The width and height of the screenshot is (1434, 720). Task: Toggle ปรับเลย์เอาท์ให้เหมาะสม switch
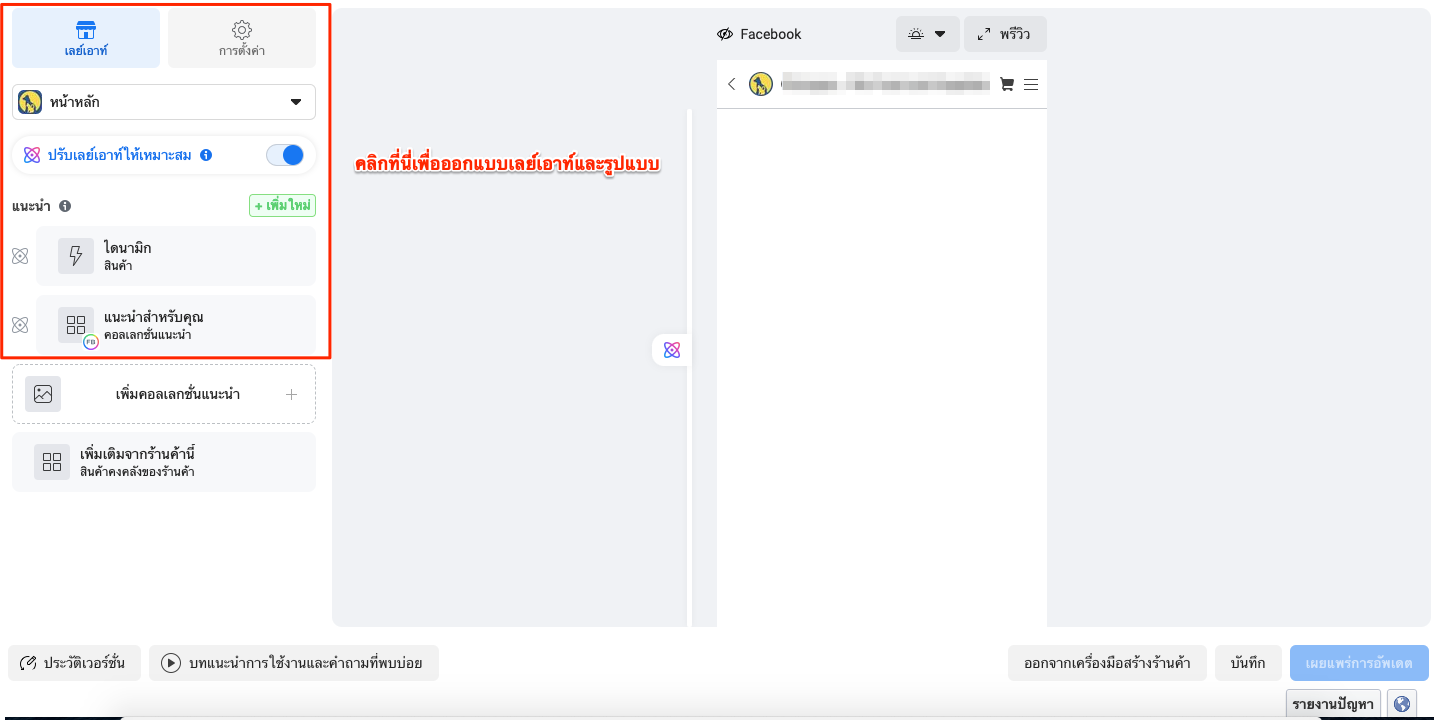tap(285, 155)
